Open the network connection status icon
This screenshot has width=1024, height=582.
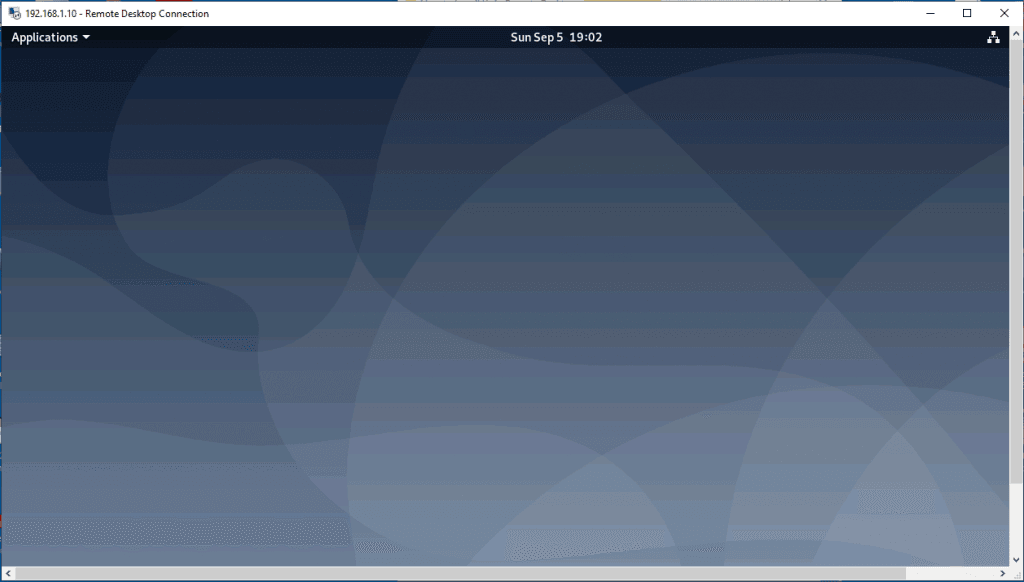click(x=993, y=38)
